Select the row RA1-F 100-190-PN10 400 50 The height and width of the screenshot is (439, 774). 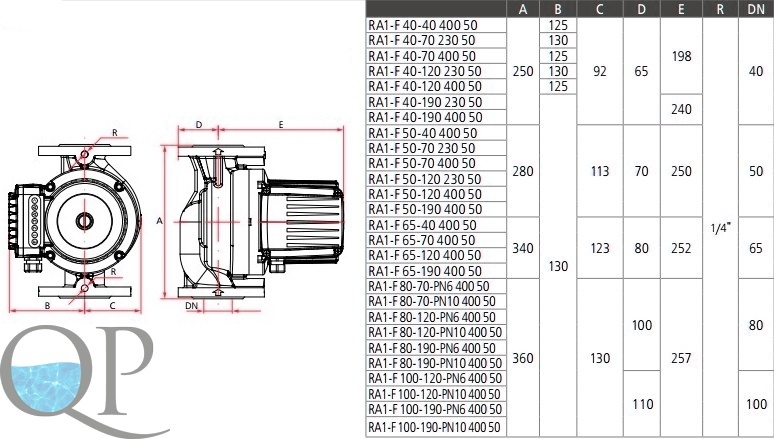[x=435, y=427]
